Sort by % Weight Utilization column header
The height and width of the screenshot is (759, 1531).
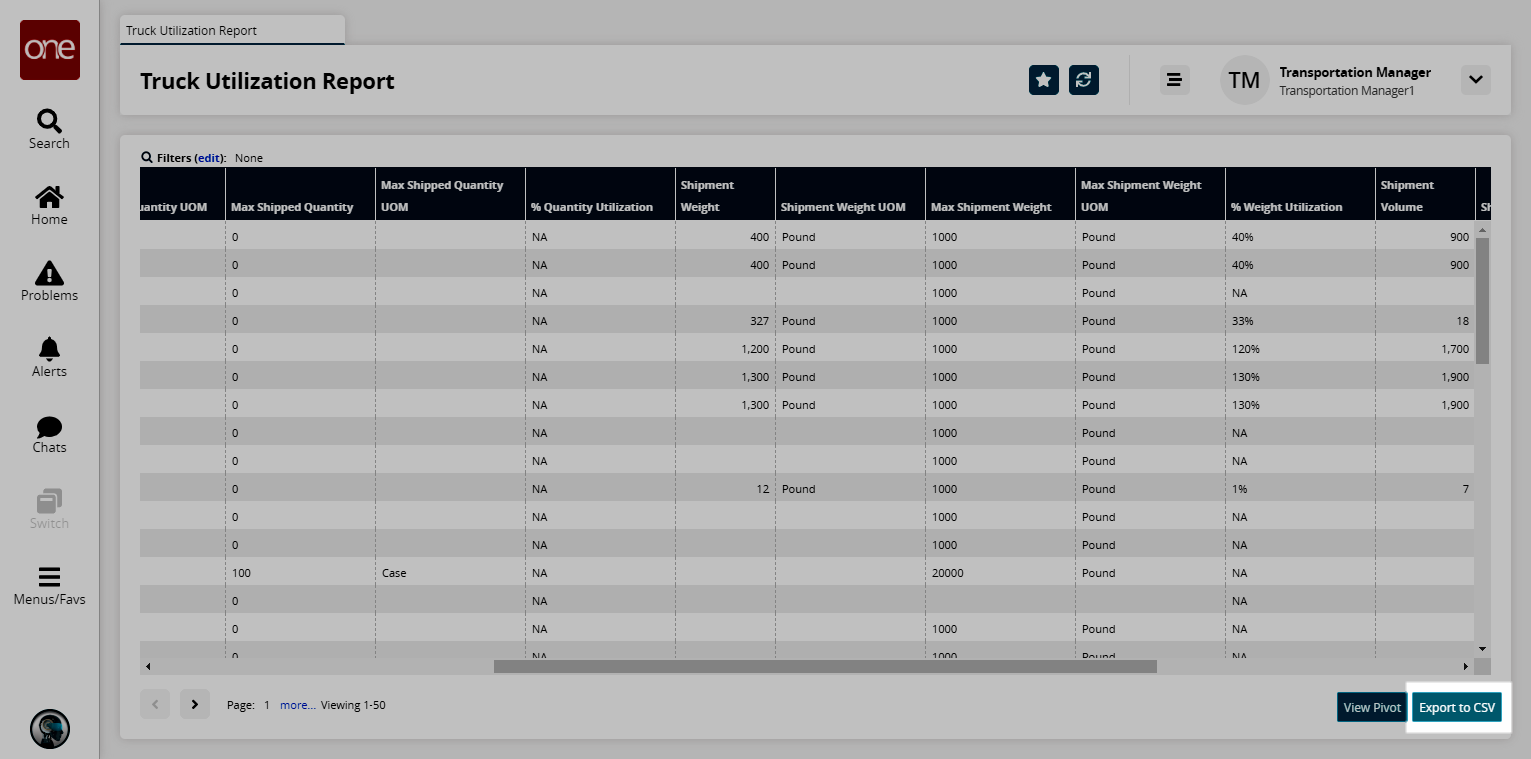[x=1300, y=194]
